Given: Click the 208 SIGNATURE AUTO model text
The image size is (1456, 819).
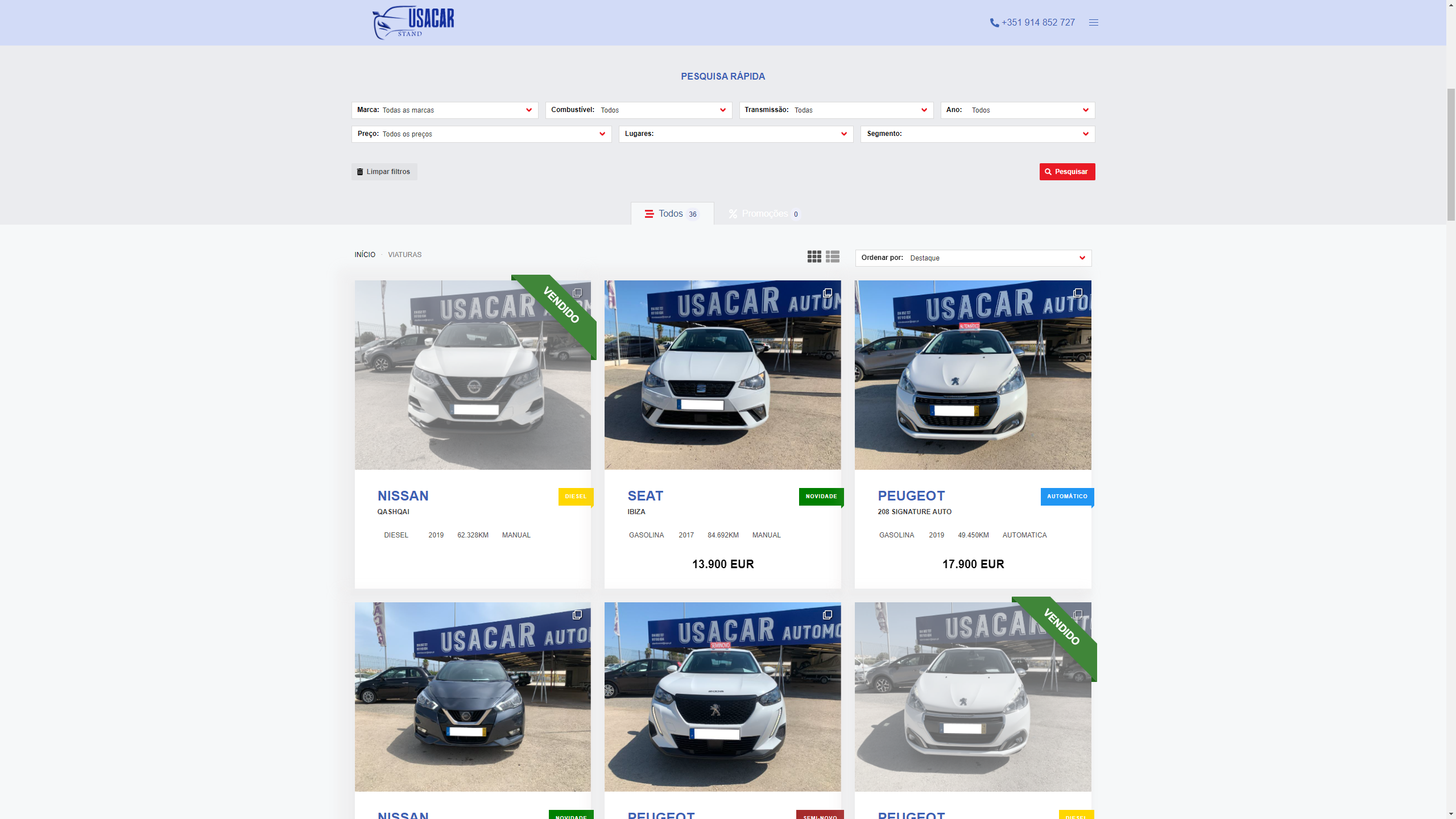Looking at the screenshot, I should pos(915,512).
